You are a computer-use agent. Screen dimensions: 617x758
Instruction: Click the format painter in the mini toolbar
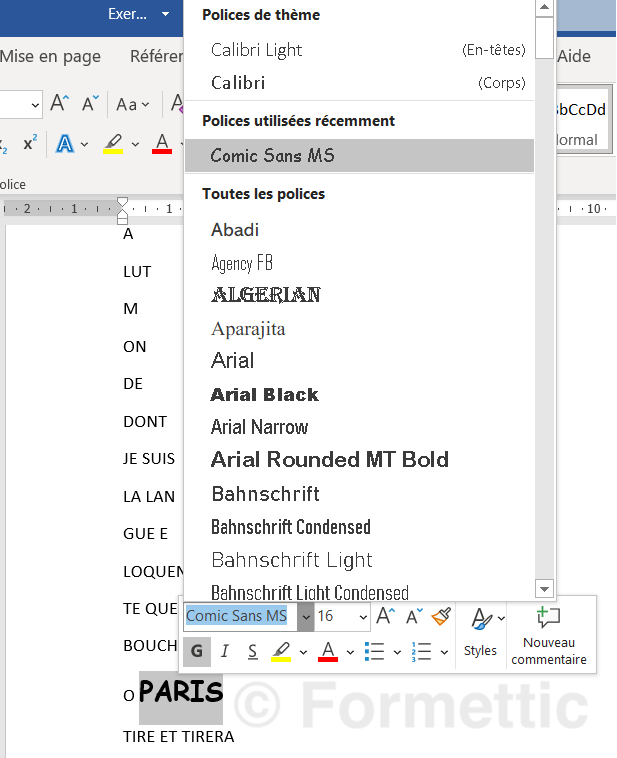tap(442, 616)
